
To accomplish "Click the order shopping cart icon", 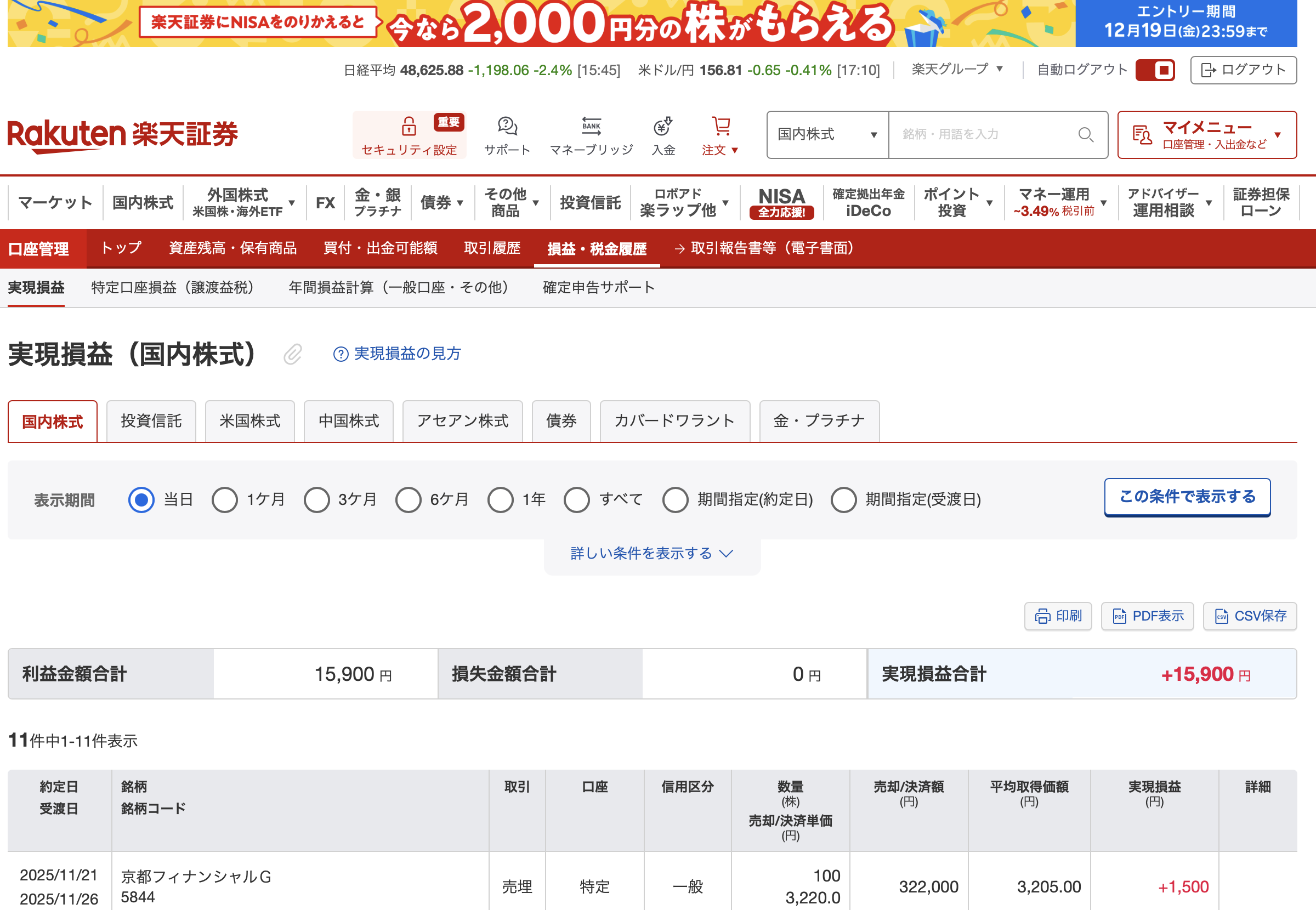I will (x=721, y=126).
